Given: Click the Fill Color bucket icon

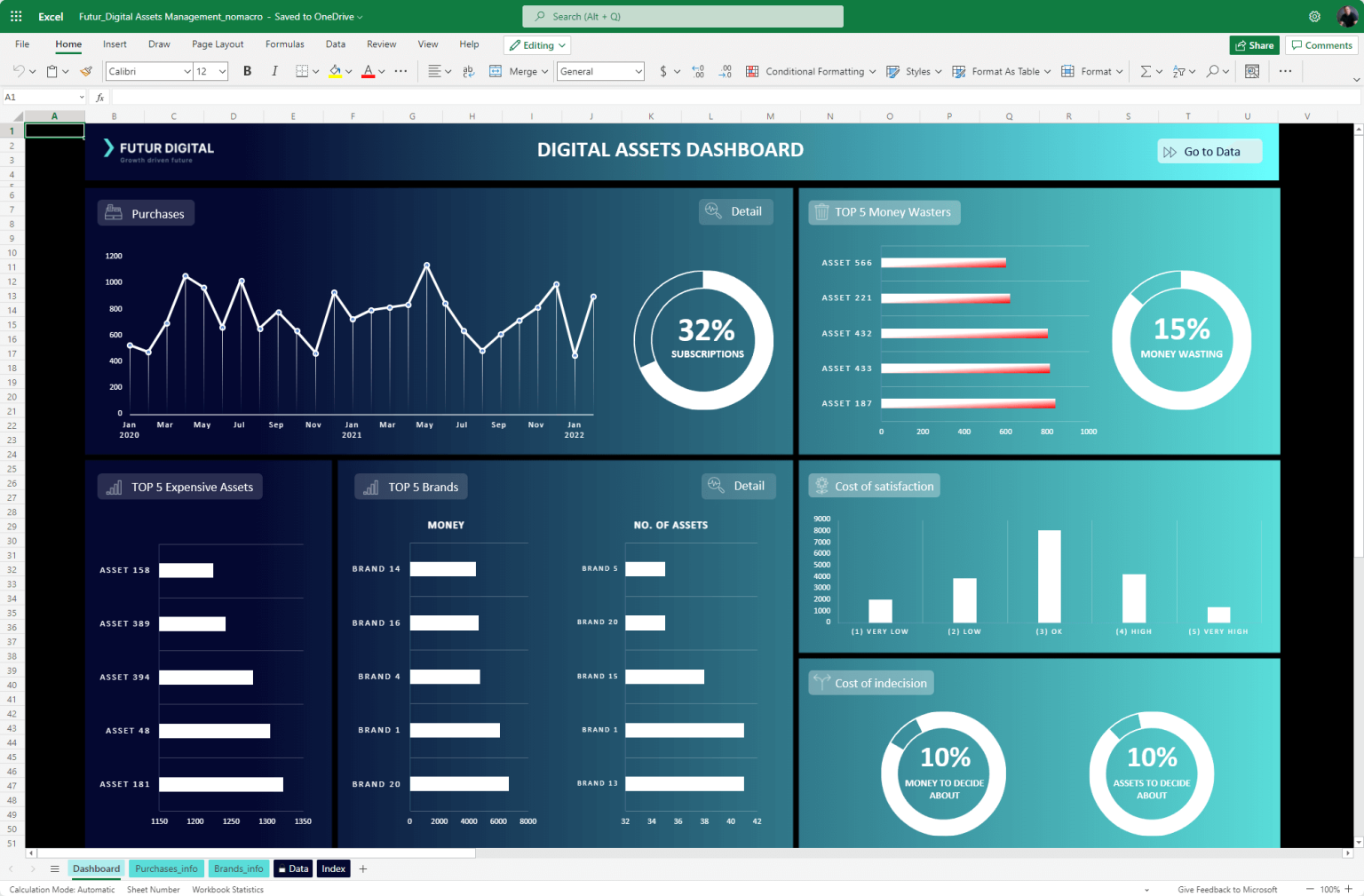Looking at the screenshot, I should (x=336, y=71).
